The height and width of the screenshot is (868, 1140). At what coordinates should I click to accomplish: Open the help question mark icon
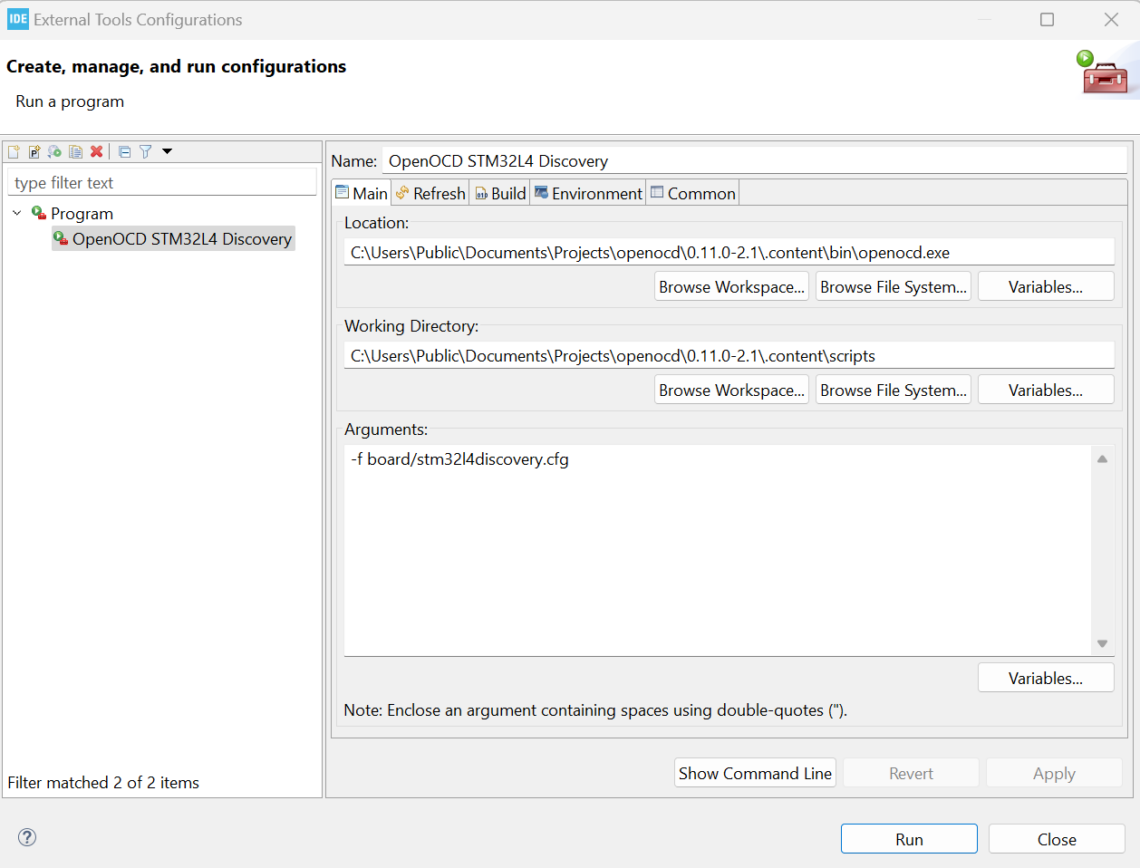coord(27,838)
